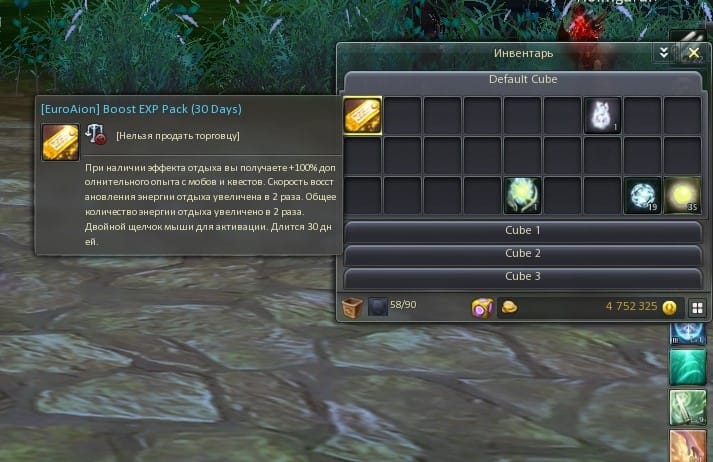Close the Инвентарь window
This screenshot has width=713, height=462.
point(694,53)
